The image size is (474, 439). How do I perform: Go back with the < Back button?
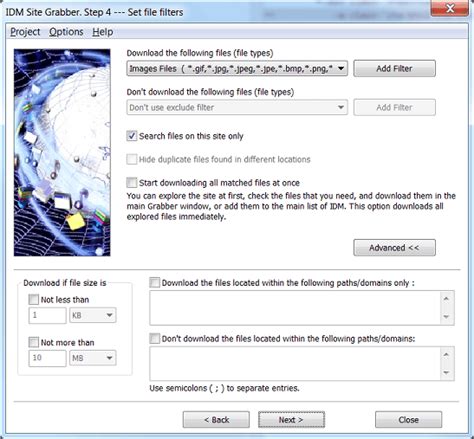(x=216, y=420)
